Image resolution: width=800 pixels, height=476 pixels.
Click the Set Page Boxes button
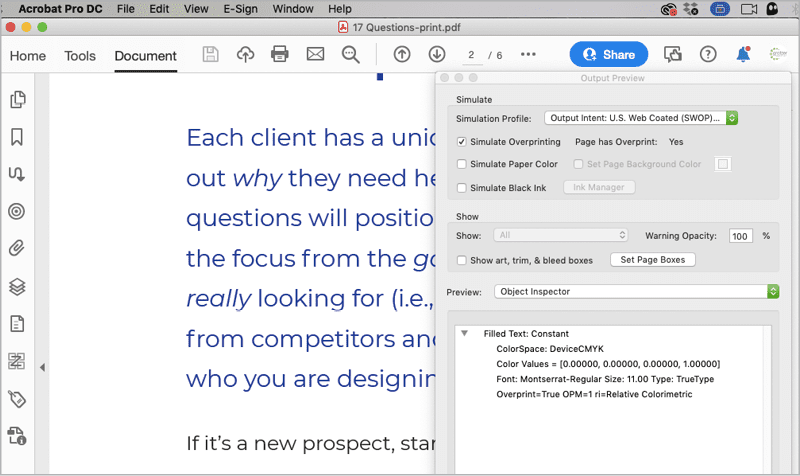tap(653, 260)
